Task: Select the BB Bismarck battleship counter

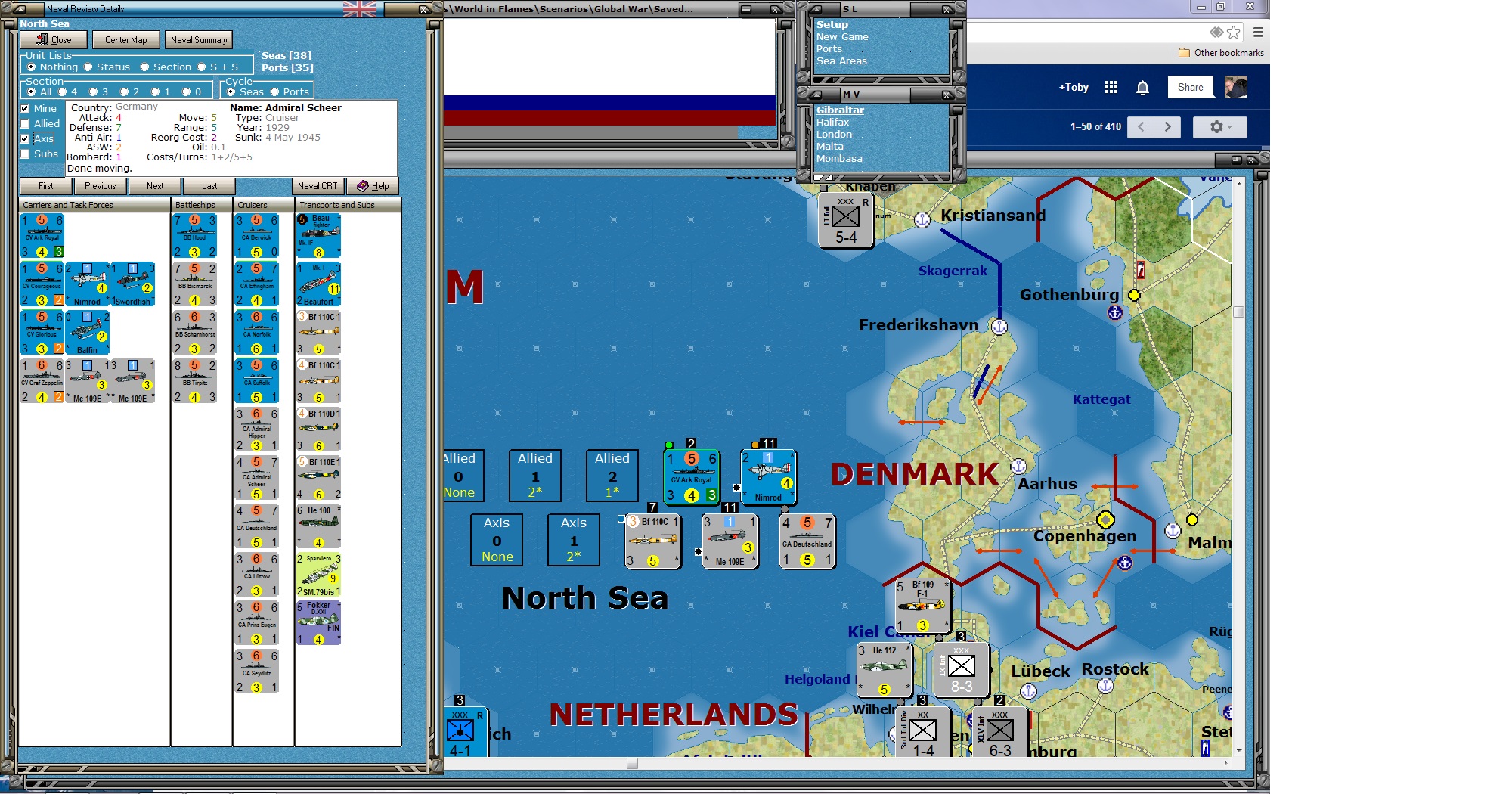Action: pyautogui.click(x=195, y=284)
